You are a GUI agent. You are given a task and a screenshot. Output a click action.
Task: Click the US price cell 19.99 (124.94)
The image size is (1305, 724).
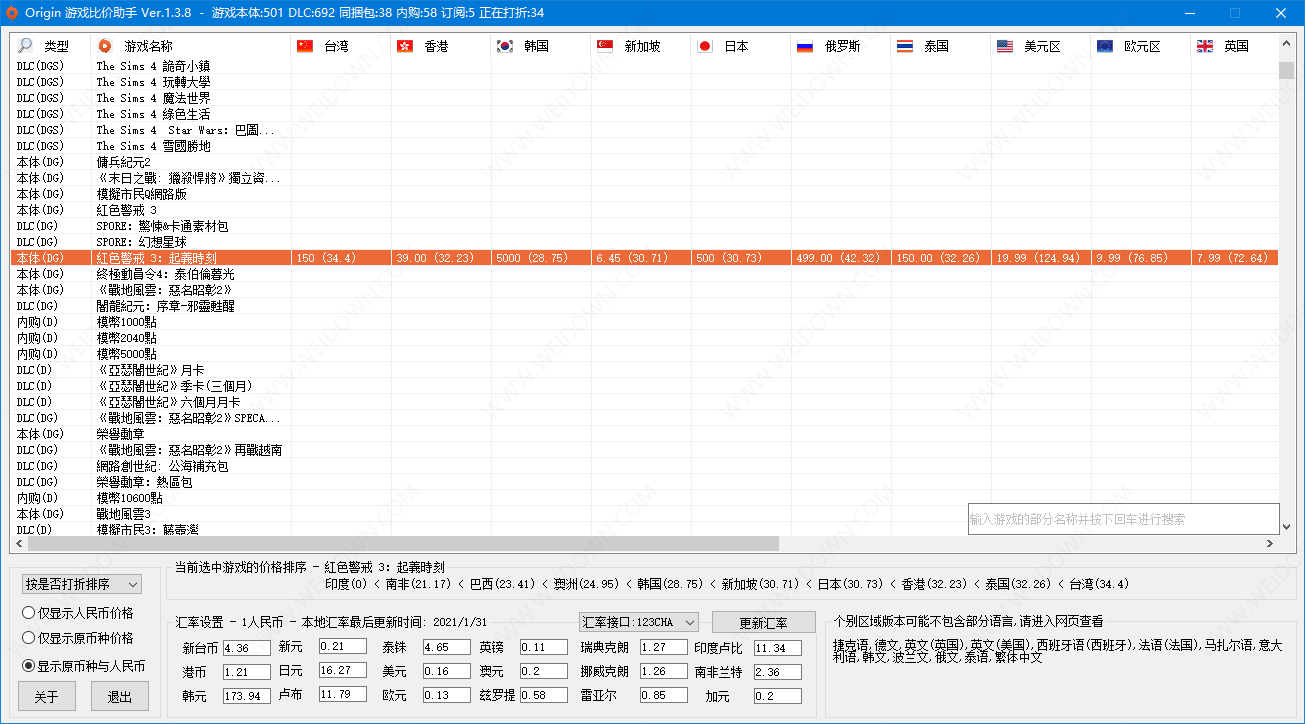click(x=1041, y=258)
